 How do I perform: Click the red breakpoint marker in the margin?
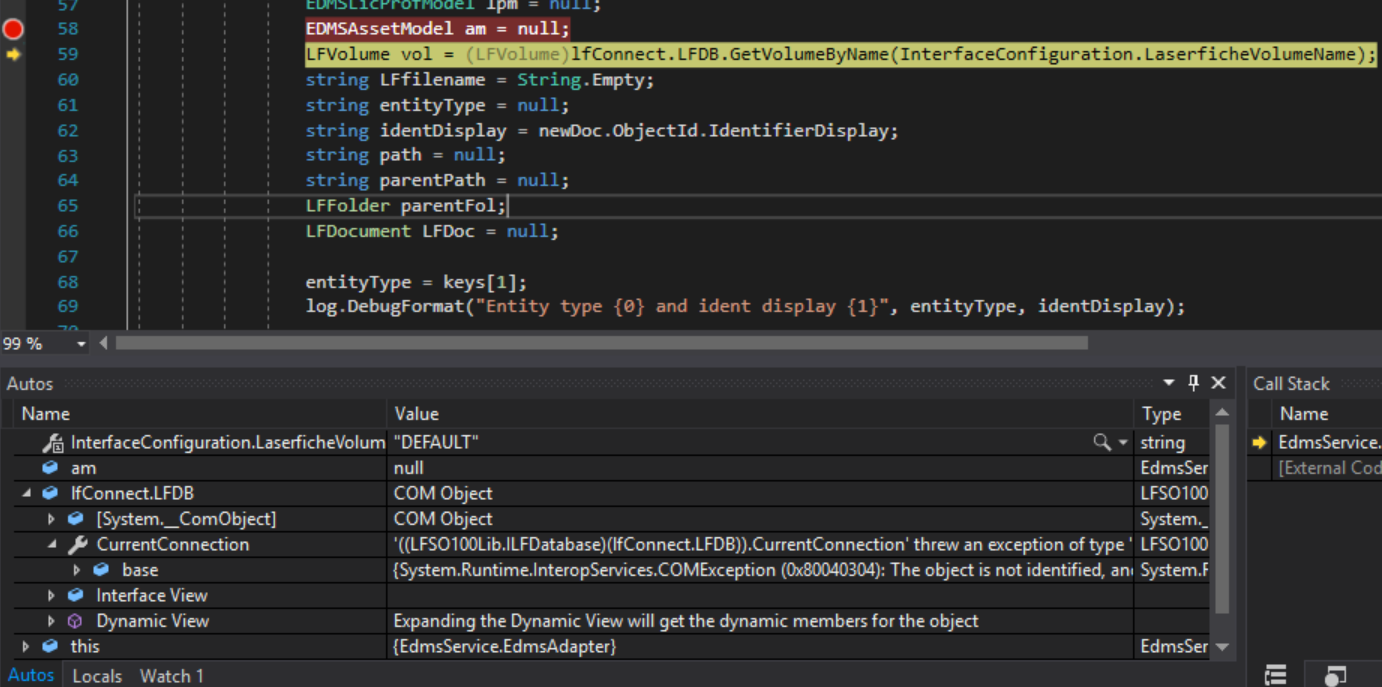pyautogui.click(x=13, y=29)
